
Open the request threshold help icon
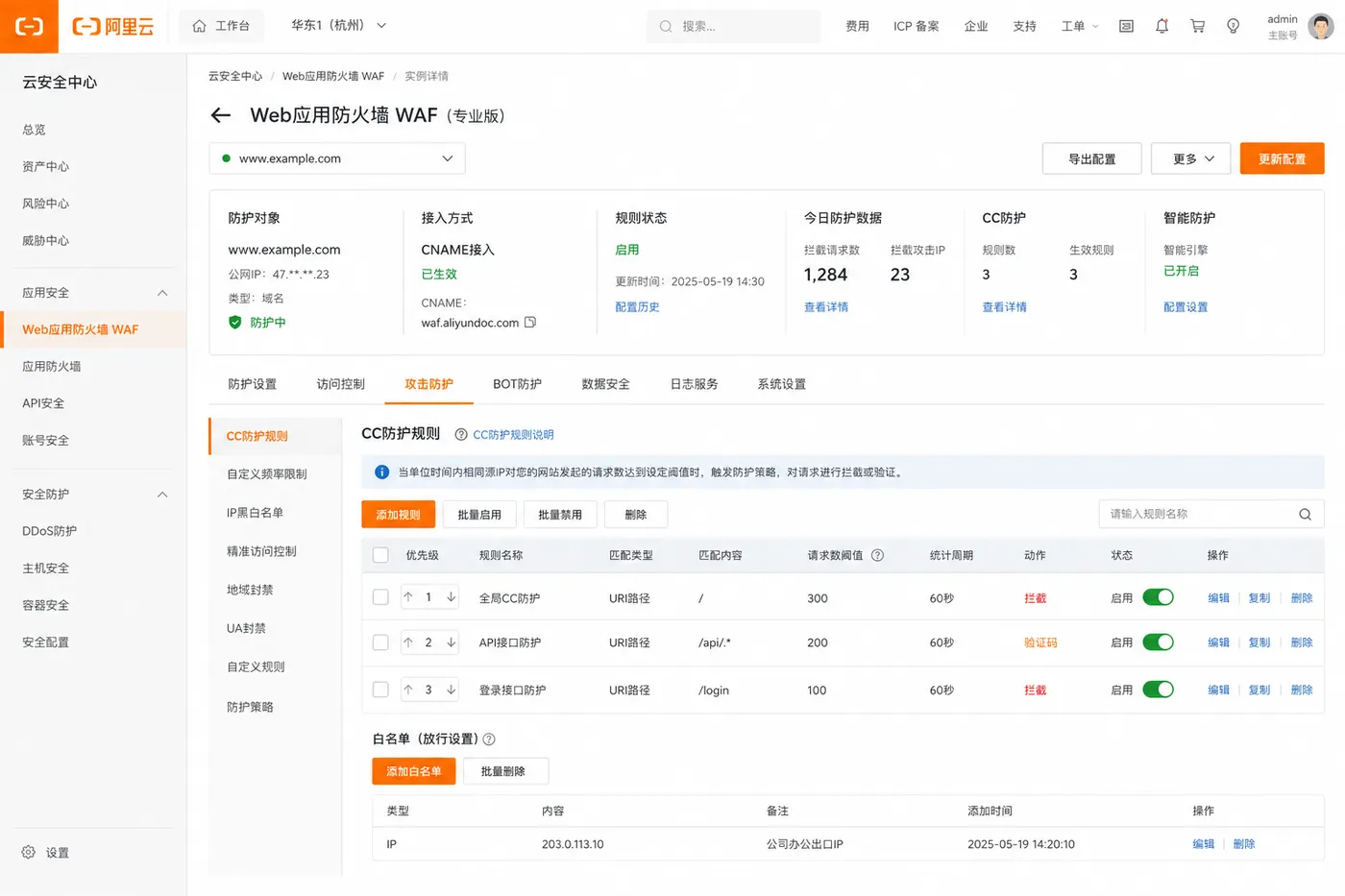coord(877,555)
